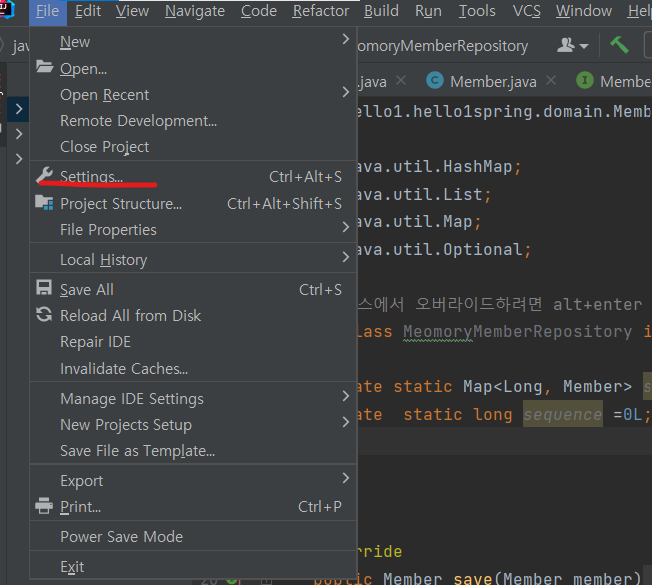Open Project Structure... entry
Screen dimensions: 652x585
click(x=193, y=204)
